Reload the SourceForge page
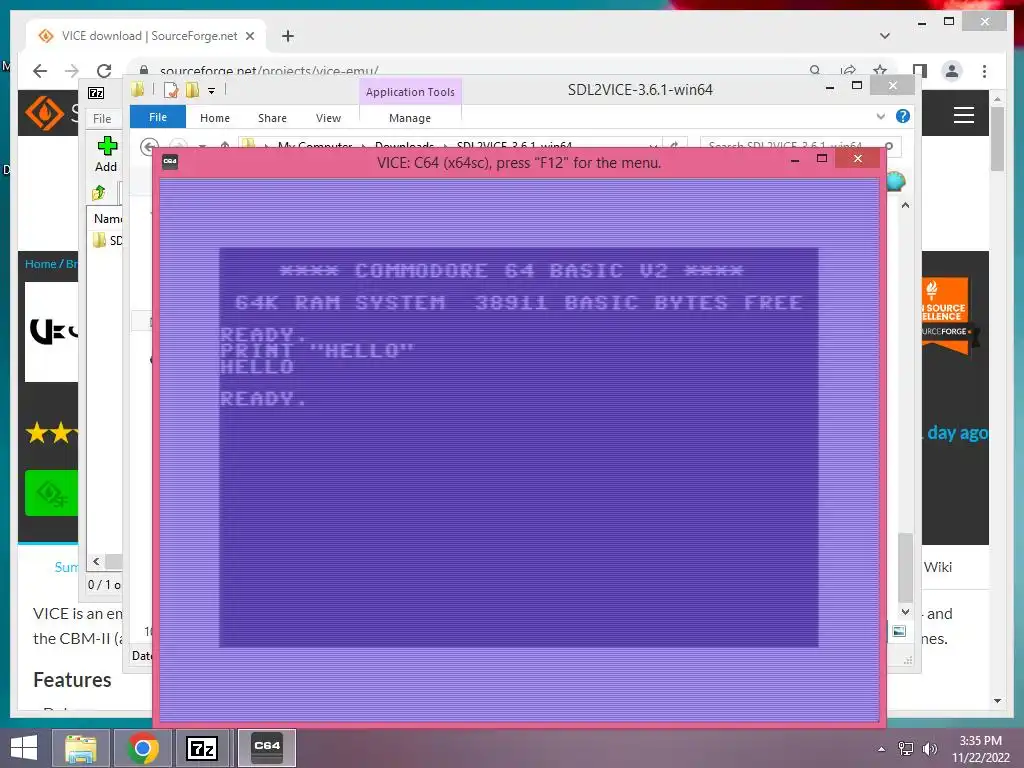The image size is (1024, 768). [x=104, y=71]
